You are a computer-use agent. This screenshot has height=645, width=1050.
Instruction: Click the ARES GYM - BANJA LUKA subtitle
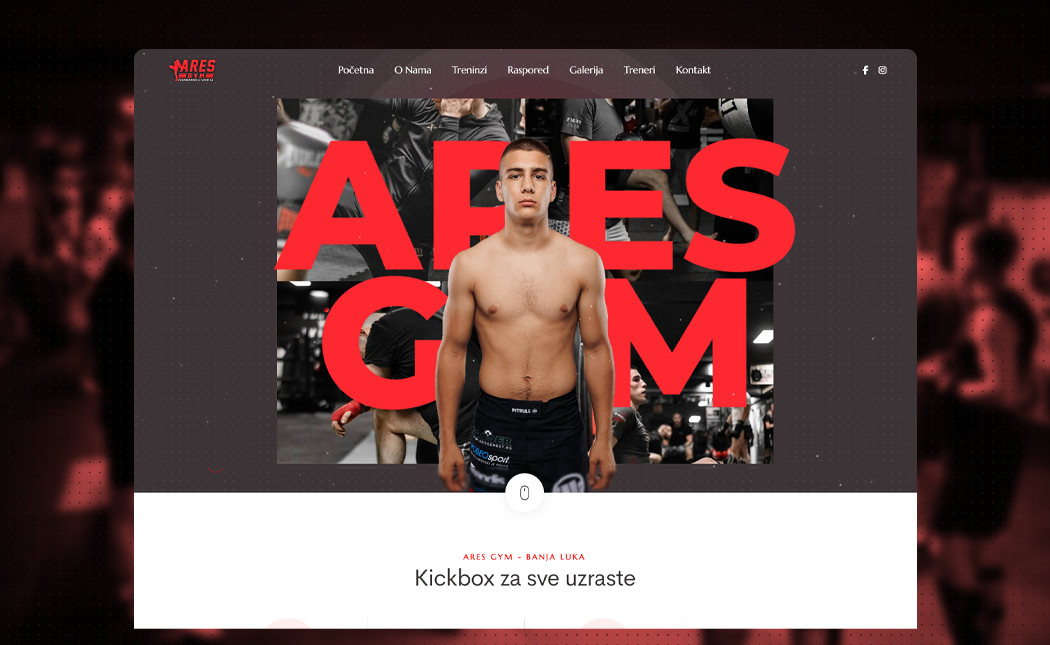[x=524, y=557]
